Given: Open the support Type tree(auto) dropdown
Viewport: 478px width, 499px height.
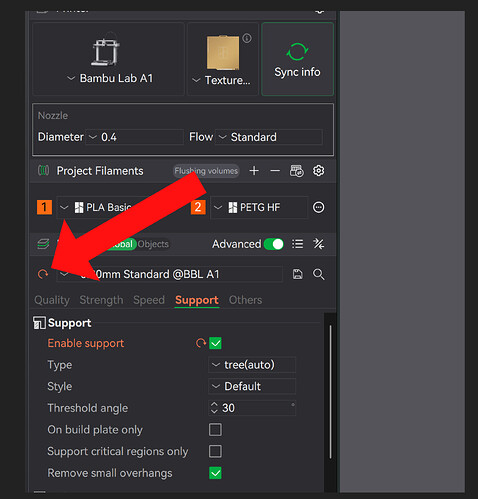Looking at the screenshot, I should 252,365.
